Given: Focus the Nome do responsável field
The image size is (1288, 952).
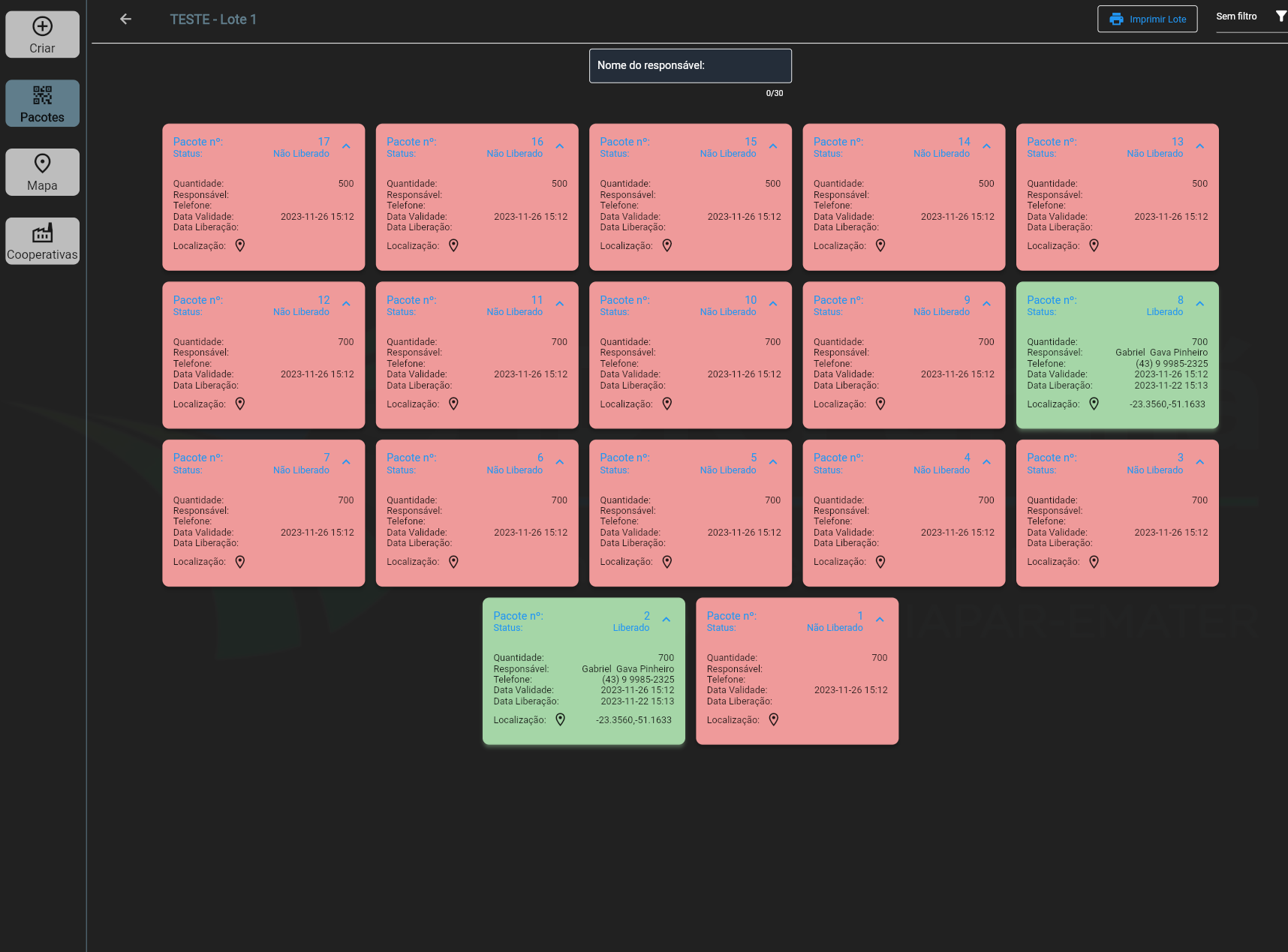Looking at the screenshot, I should [x=690, y=66].
